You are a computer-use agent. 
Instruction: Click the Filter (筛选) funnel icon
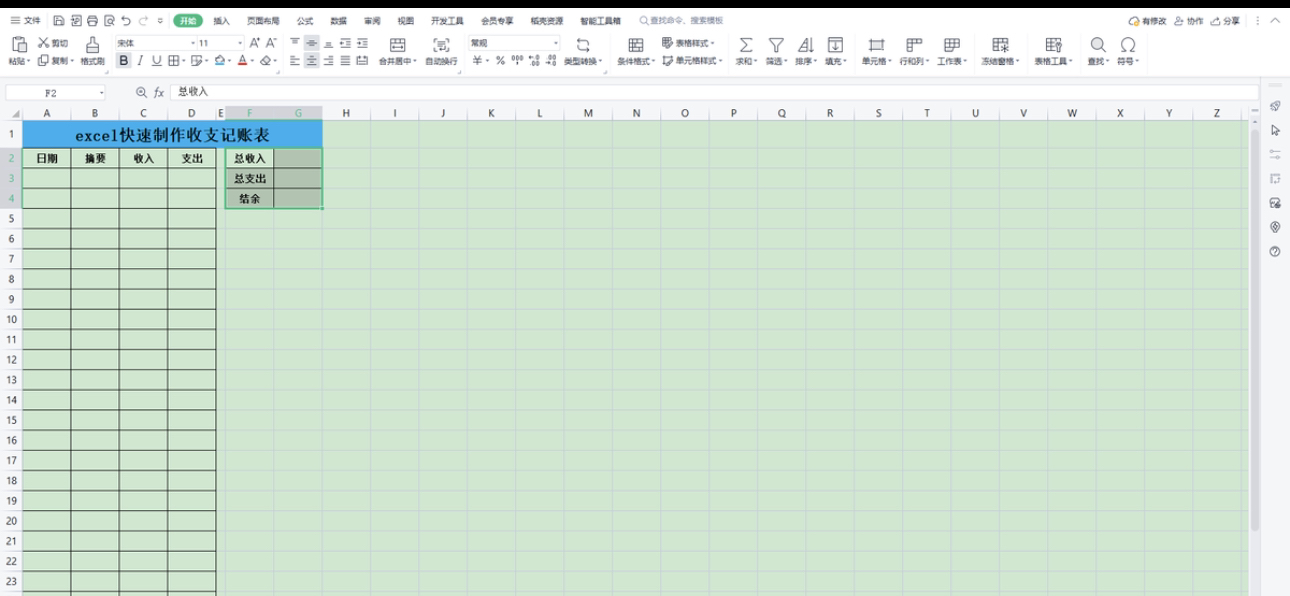pyautogui.click(x=776, y=45)
